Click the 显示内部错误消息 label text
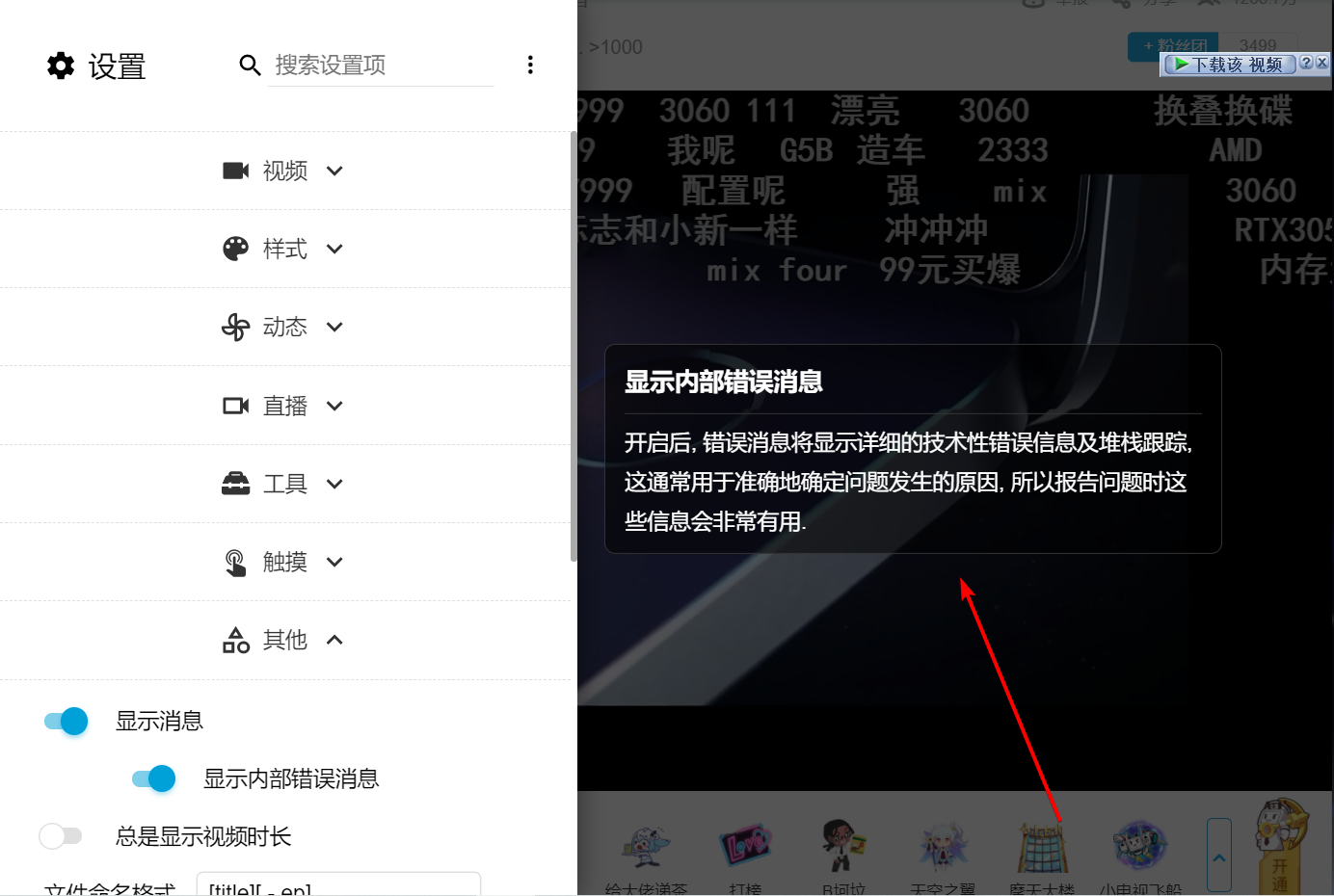This screenshot has height=896, width=1334. 291,778
